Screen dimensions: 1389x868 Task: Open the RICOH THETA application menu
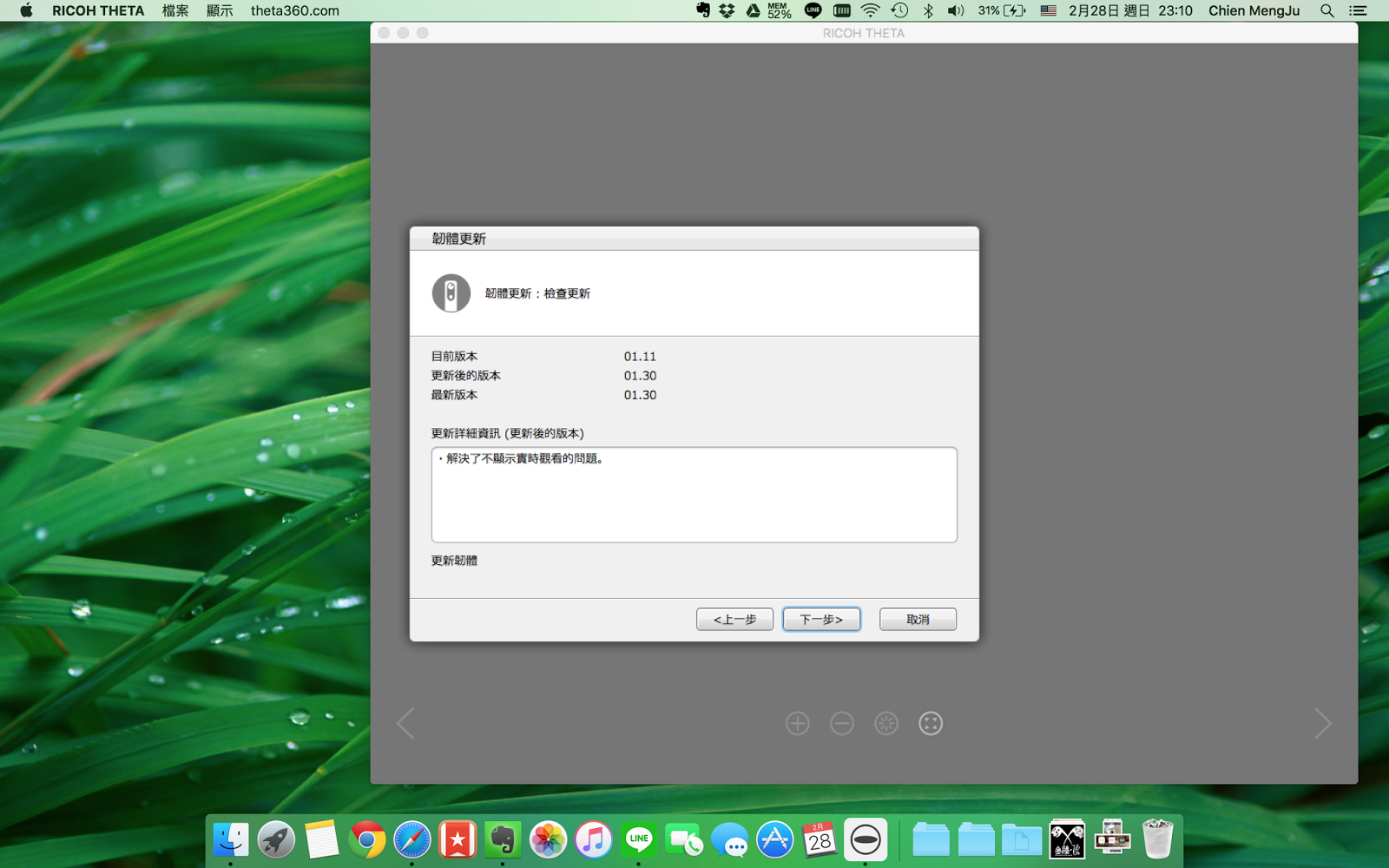coord(98,10)
